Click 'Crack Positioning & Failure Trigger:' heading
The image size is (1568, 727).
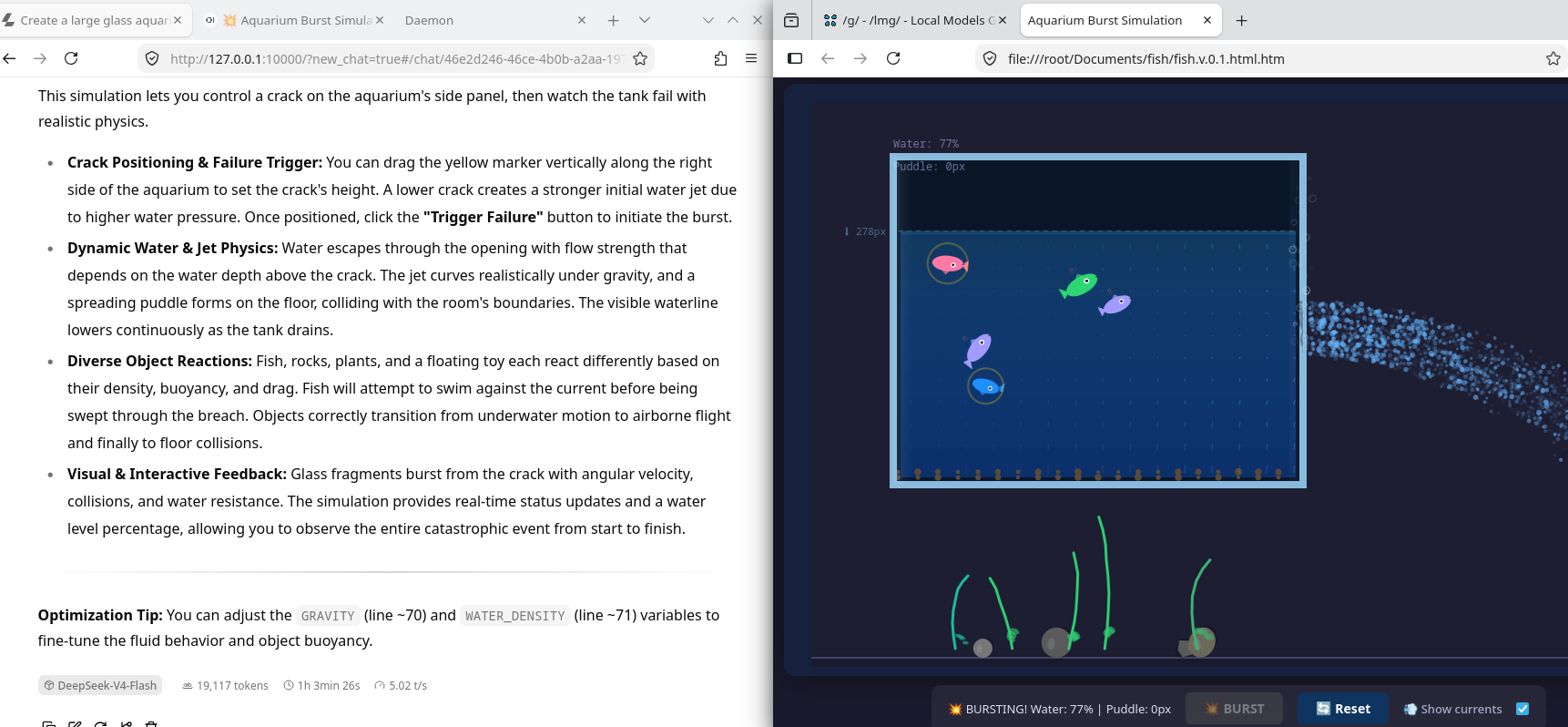tap(195, 162)
